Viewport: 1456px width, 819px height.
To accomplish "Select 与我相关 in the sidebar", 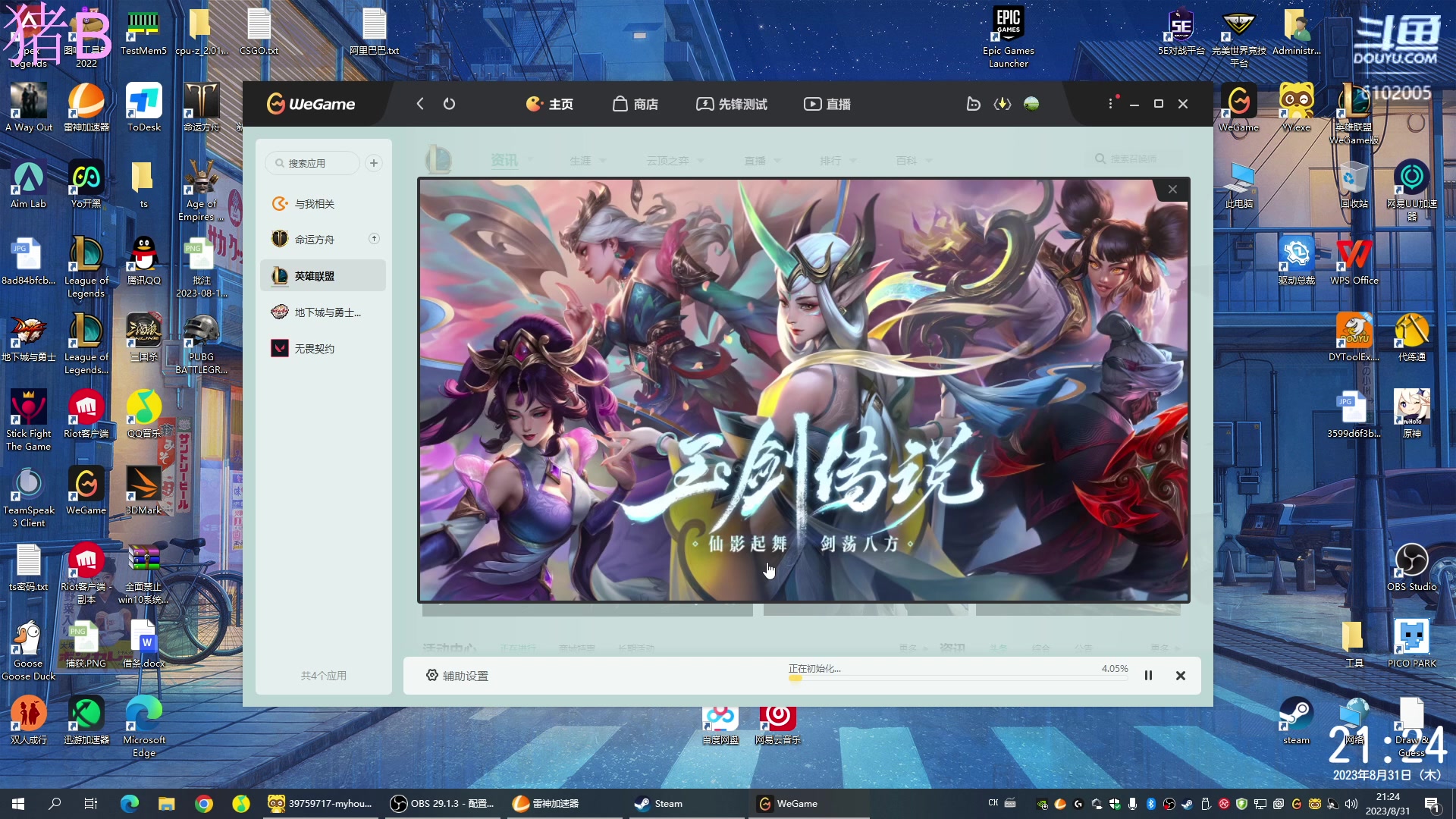I will tap(323, 204).
